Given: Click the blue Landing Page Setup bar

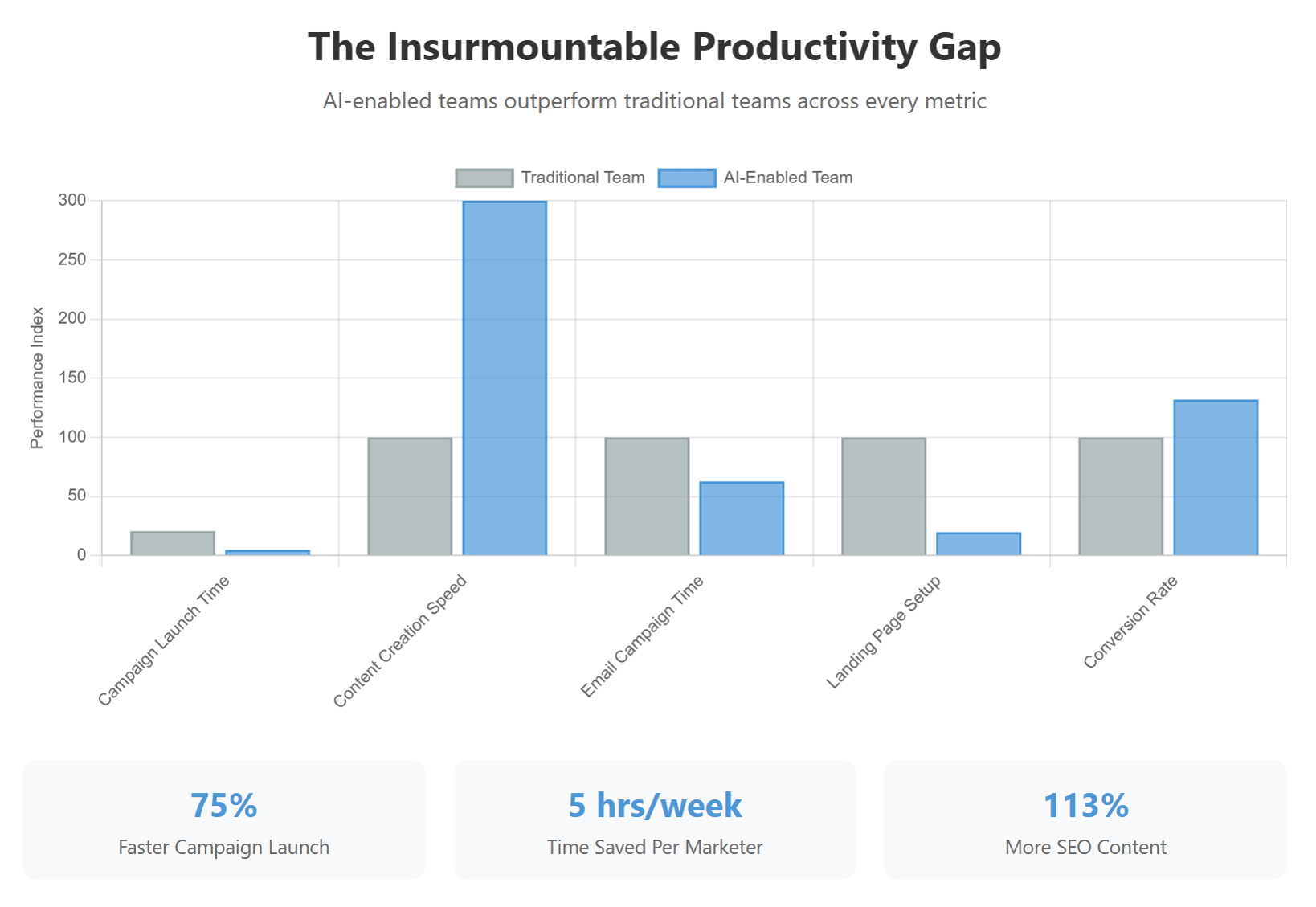Looking at the screenshot, I should (x=979, y=544).
